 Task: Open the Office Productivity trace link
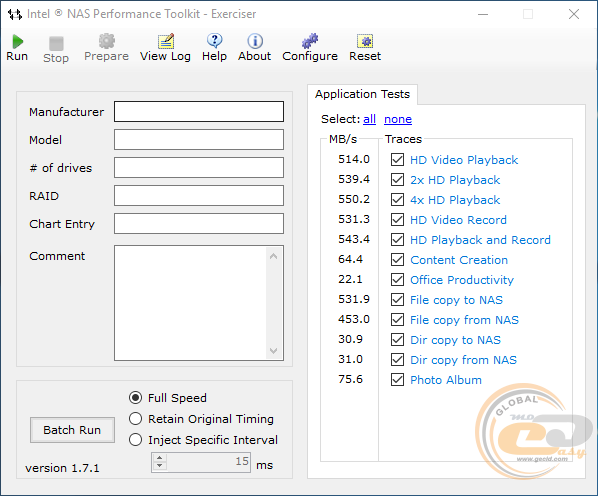[x=462, y=280]
